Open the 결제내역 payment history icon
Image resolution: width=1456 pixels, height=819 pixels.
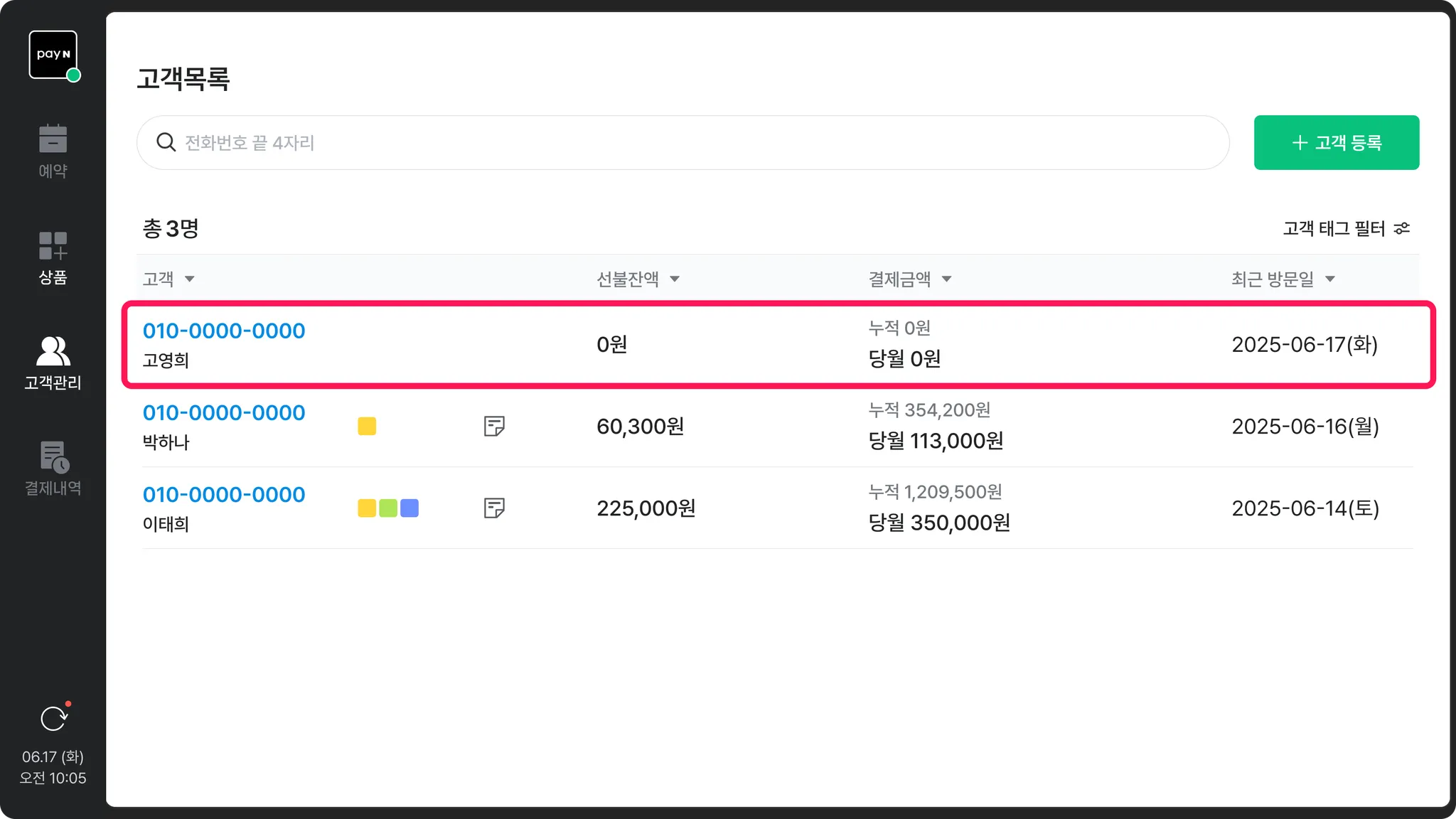click(x=54, y=456)
